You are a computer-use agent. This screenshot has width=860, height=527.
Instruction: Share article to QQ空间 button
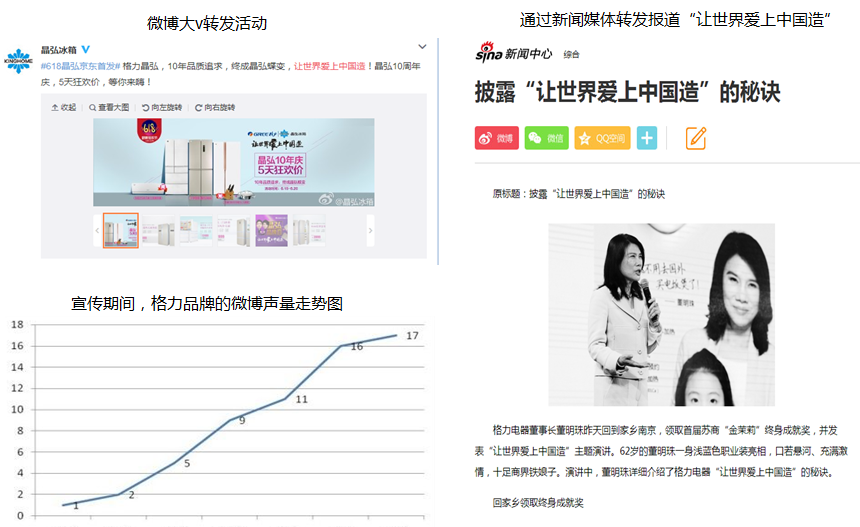point(603,138)
